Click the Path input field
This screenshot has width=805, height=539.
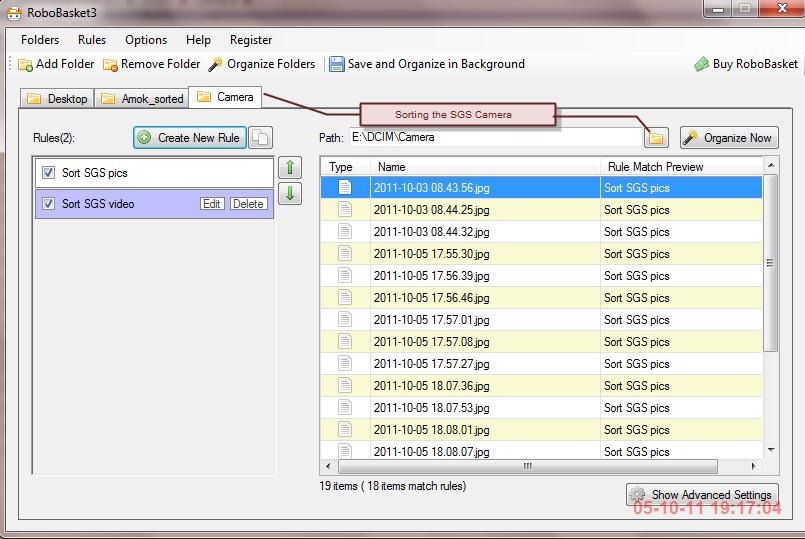(496, 137)
